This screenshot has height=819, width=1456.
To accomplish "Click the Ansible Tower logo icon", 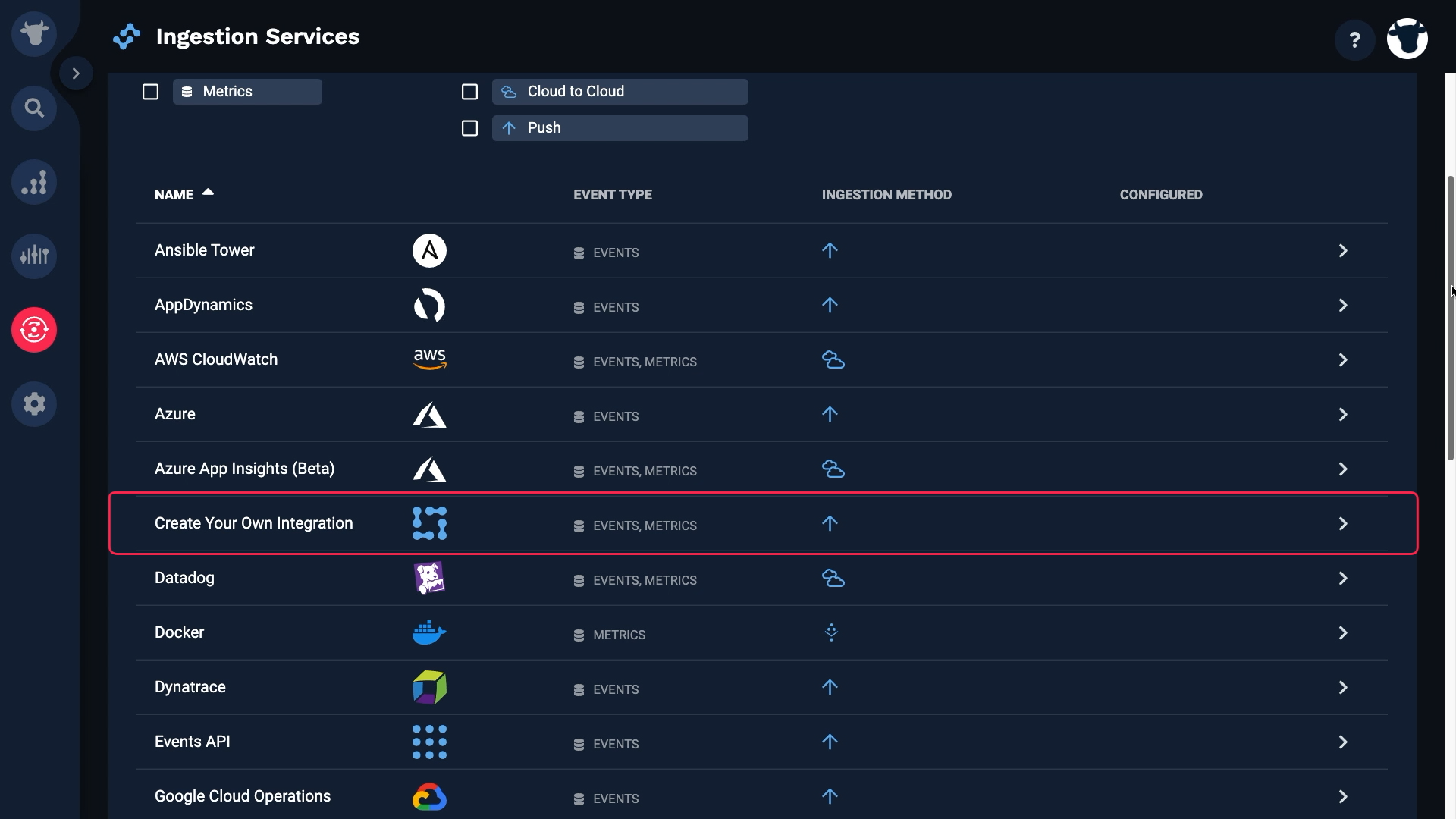I will point(429,251).
